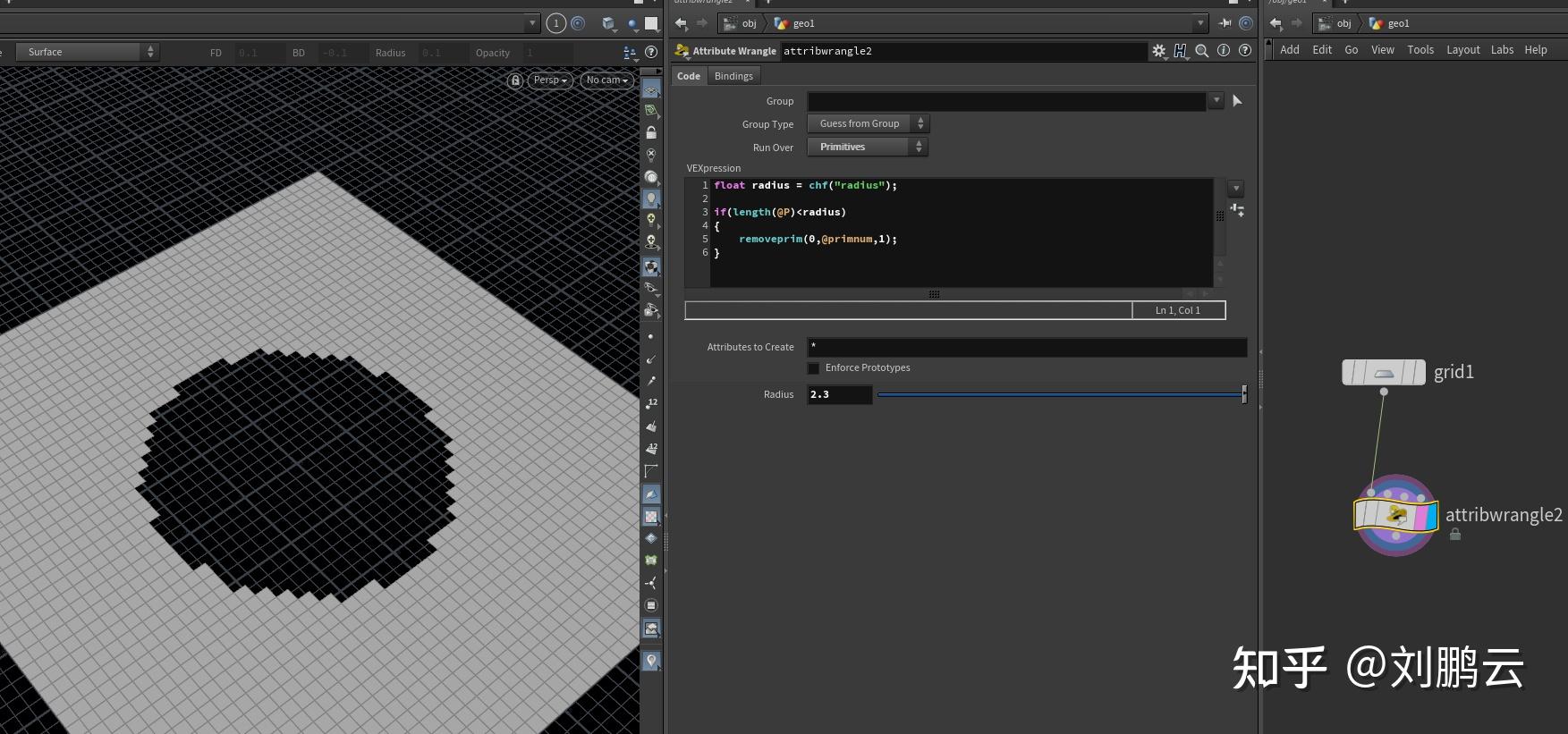
Task: Open the help question mark icon for Attribute Wrangle
Action: [1245, 51]
